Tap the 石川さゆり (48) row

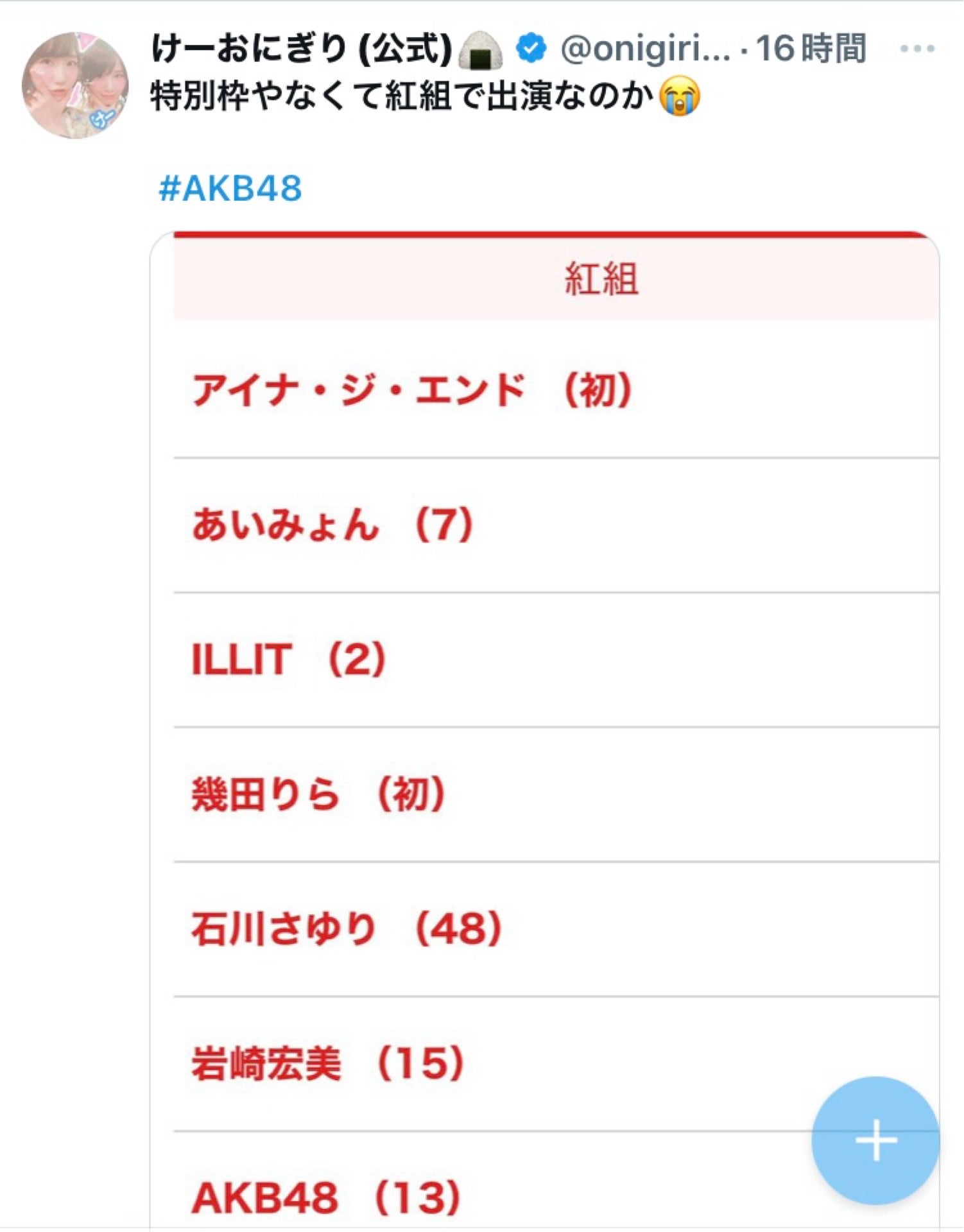[347, 928]
